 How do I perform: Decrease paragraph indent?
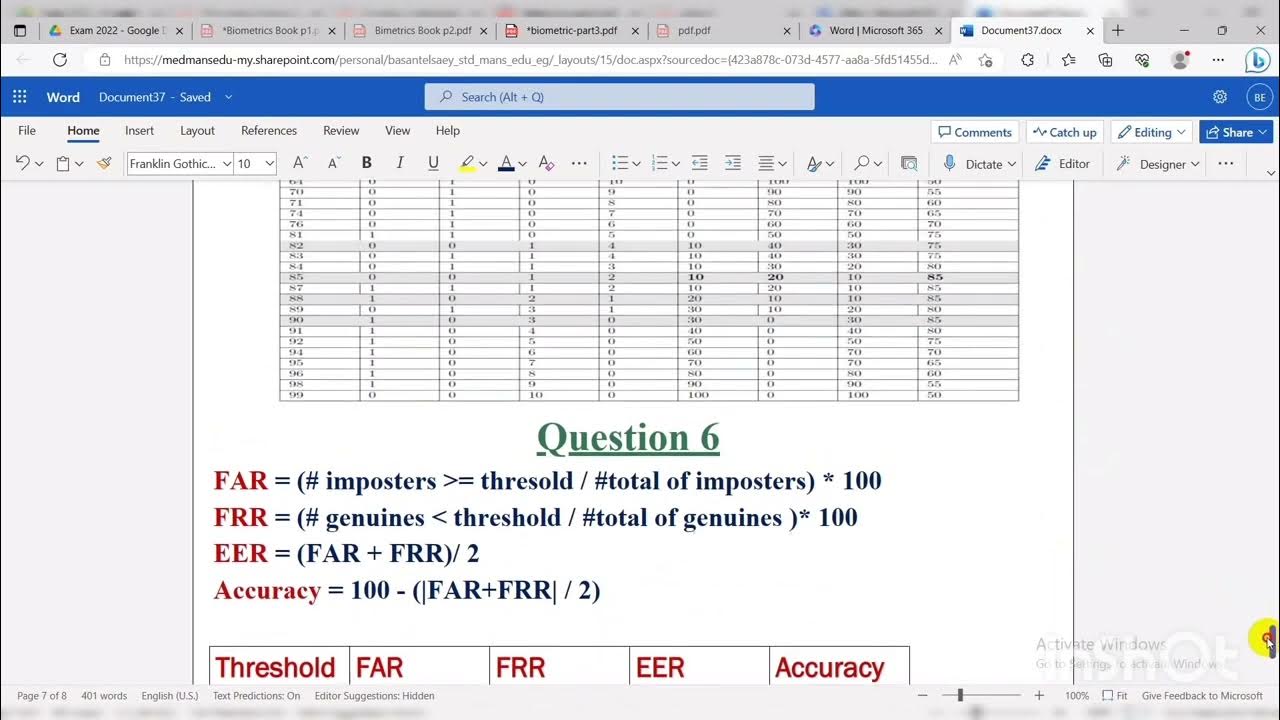click(x=700, y=163)
